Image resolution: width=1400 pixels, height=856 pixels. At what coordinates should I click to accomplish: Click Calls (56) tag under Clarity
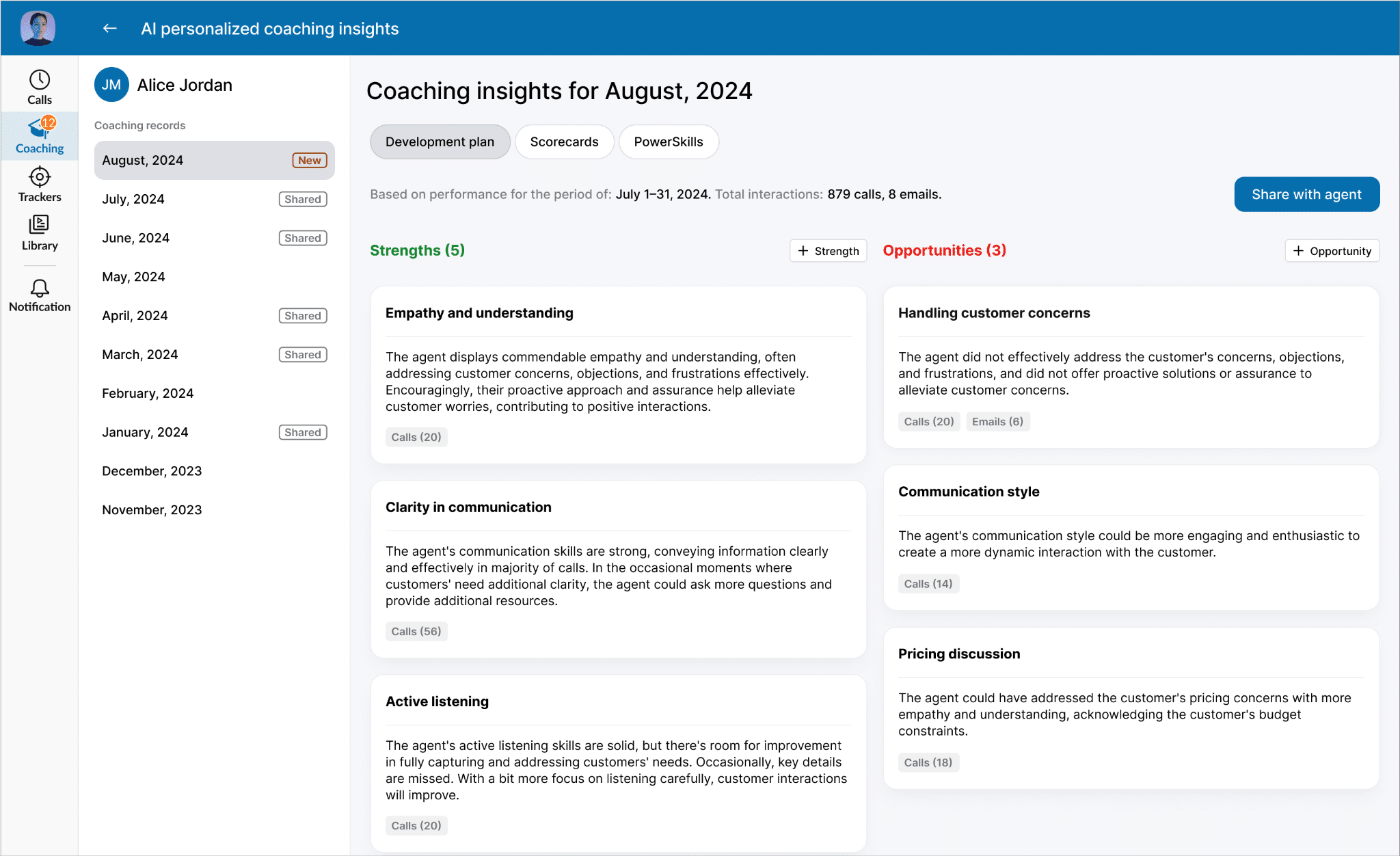tap(416, 632)
